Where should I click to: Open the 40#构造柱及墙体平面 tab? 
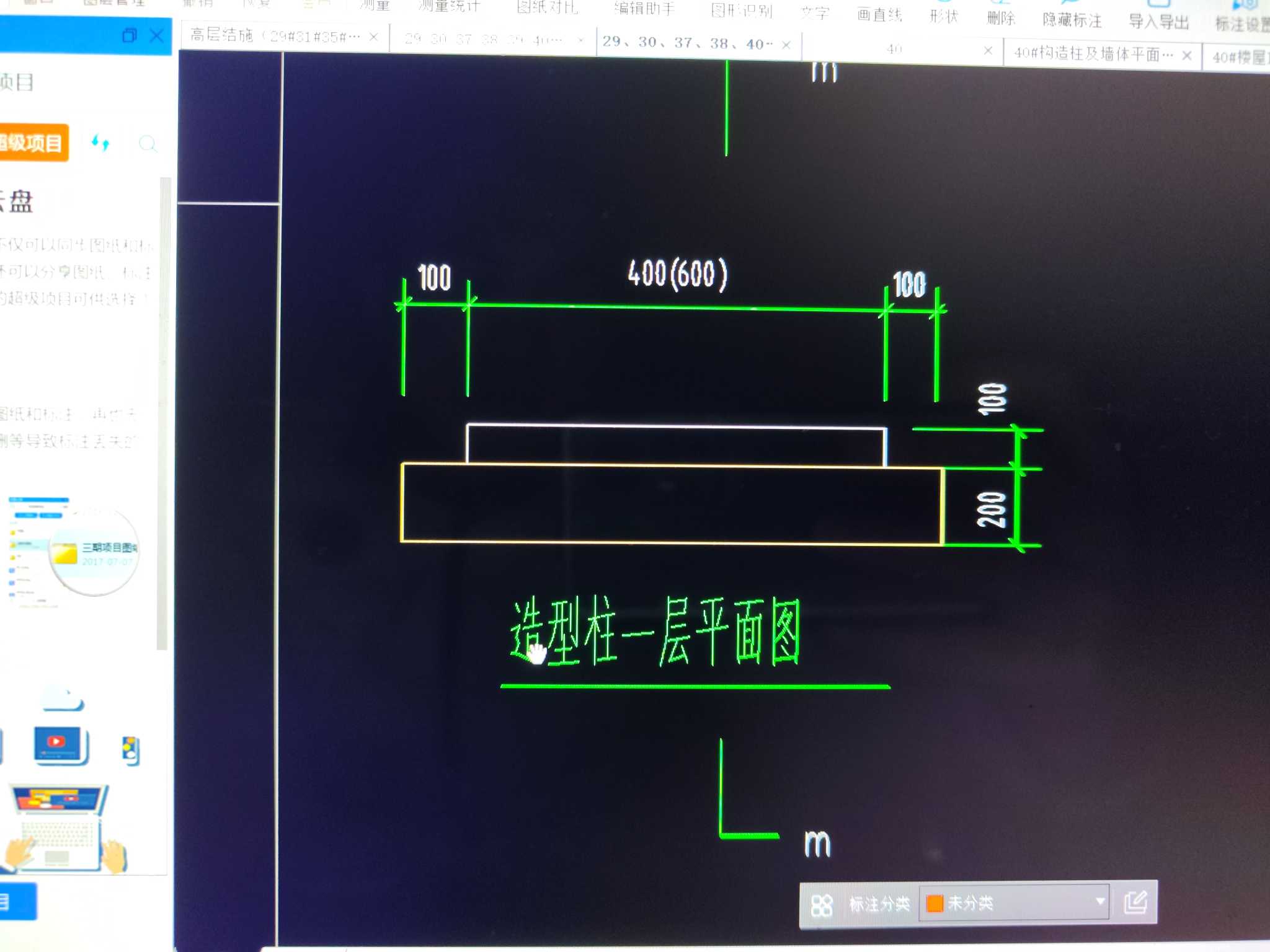point(1093,53)
